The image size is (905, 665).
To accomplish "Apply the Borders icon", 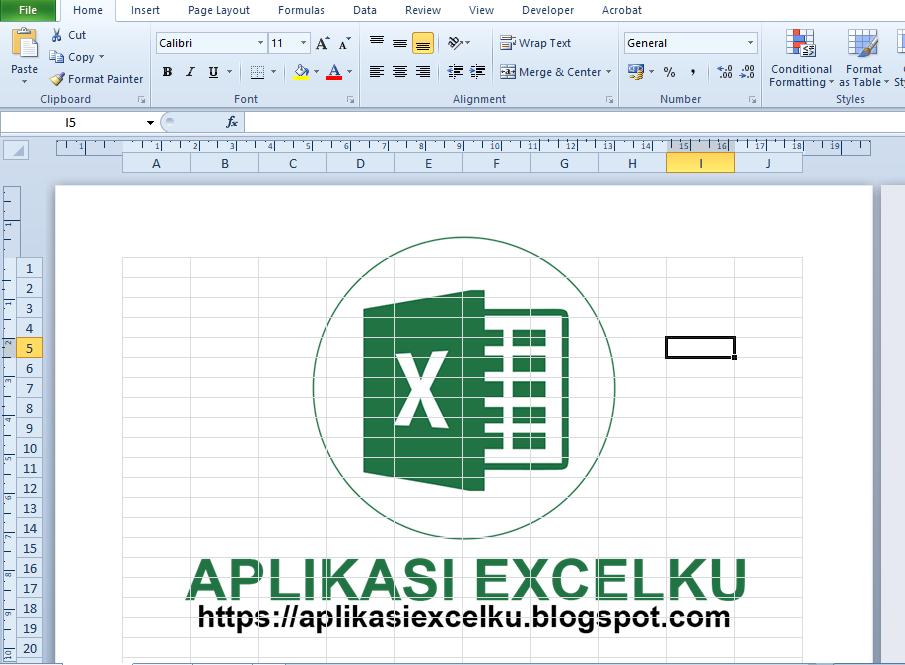I will (257, 72).
